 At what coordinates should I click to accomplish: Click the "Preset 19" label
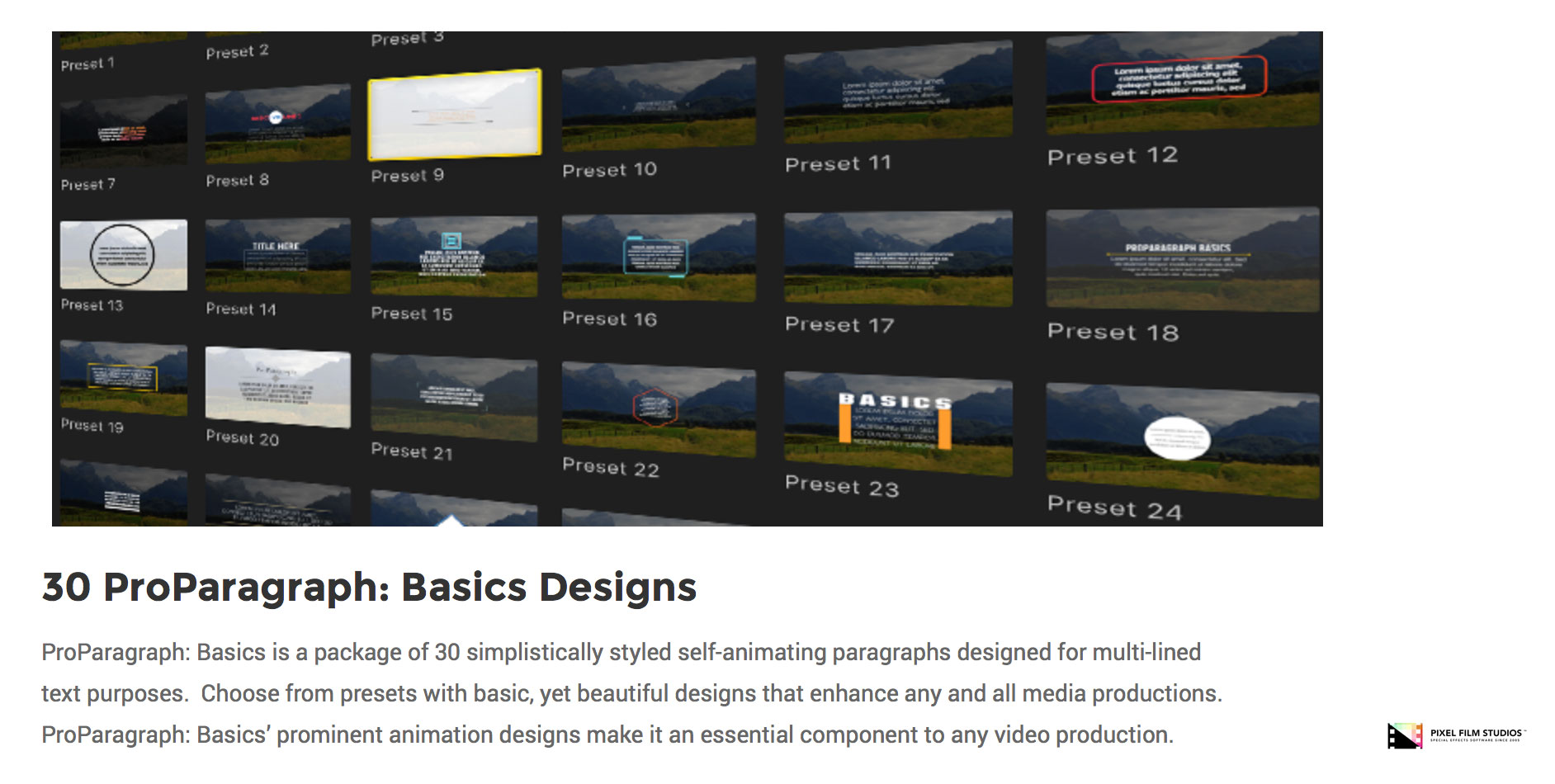click(x=92, y=425)
